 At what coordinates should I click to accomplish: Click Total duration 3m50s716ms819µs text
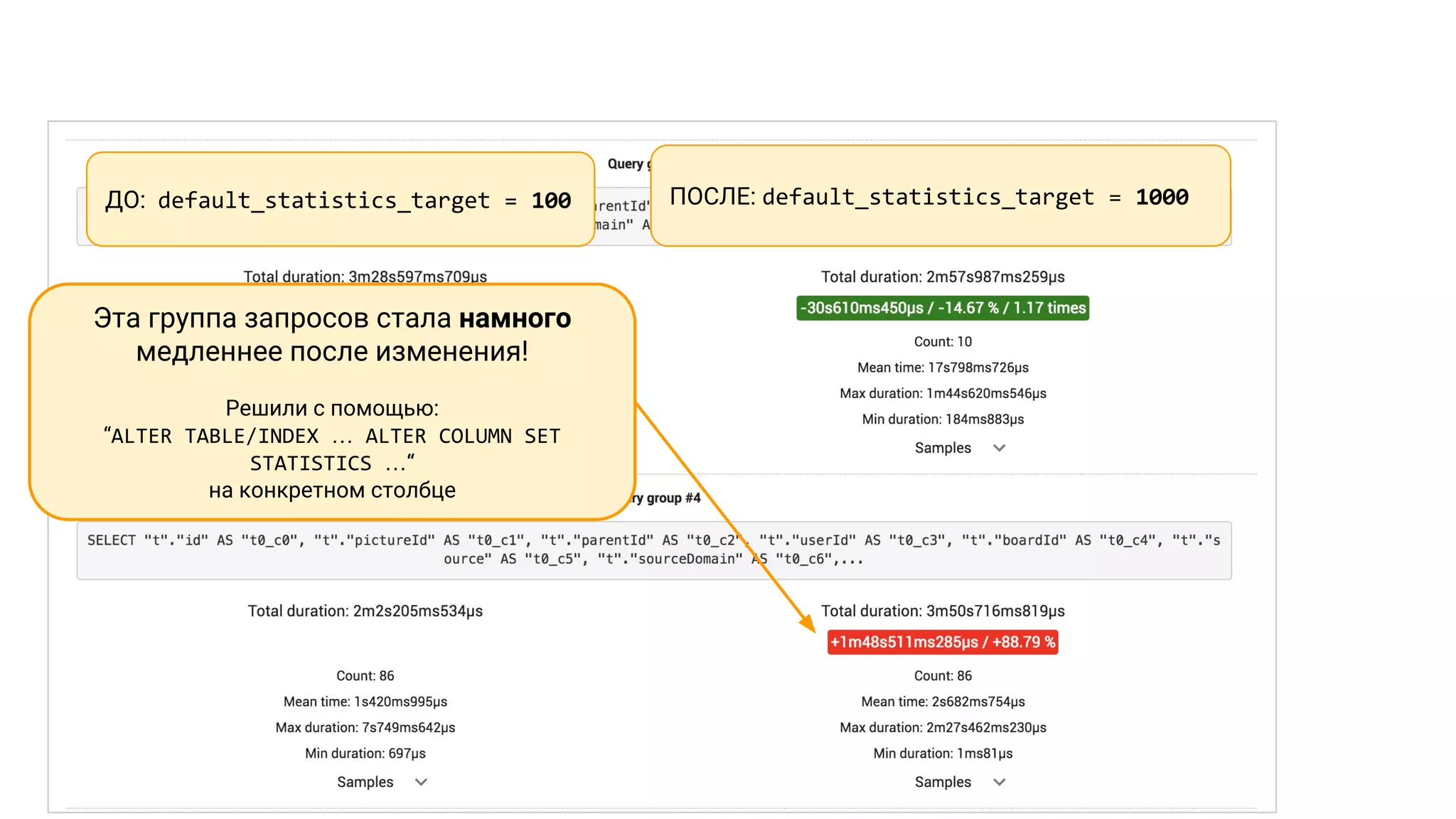(942, 611)
